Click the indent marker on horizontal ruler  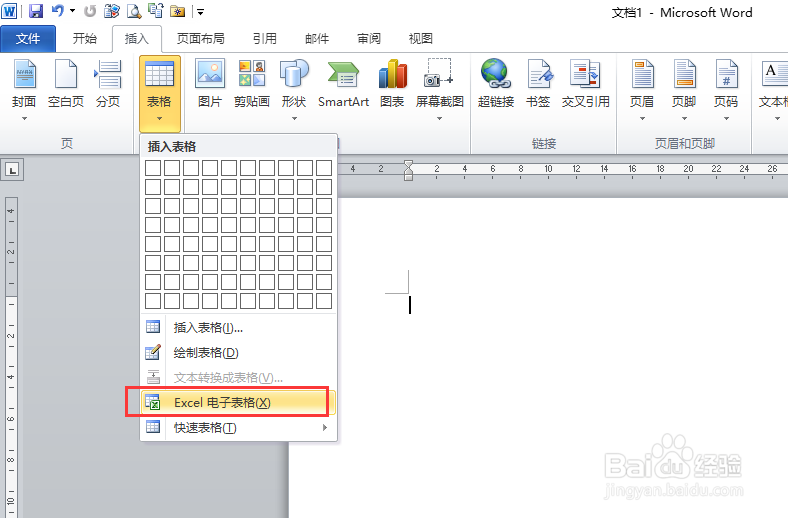click(x=408, y=171)
